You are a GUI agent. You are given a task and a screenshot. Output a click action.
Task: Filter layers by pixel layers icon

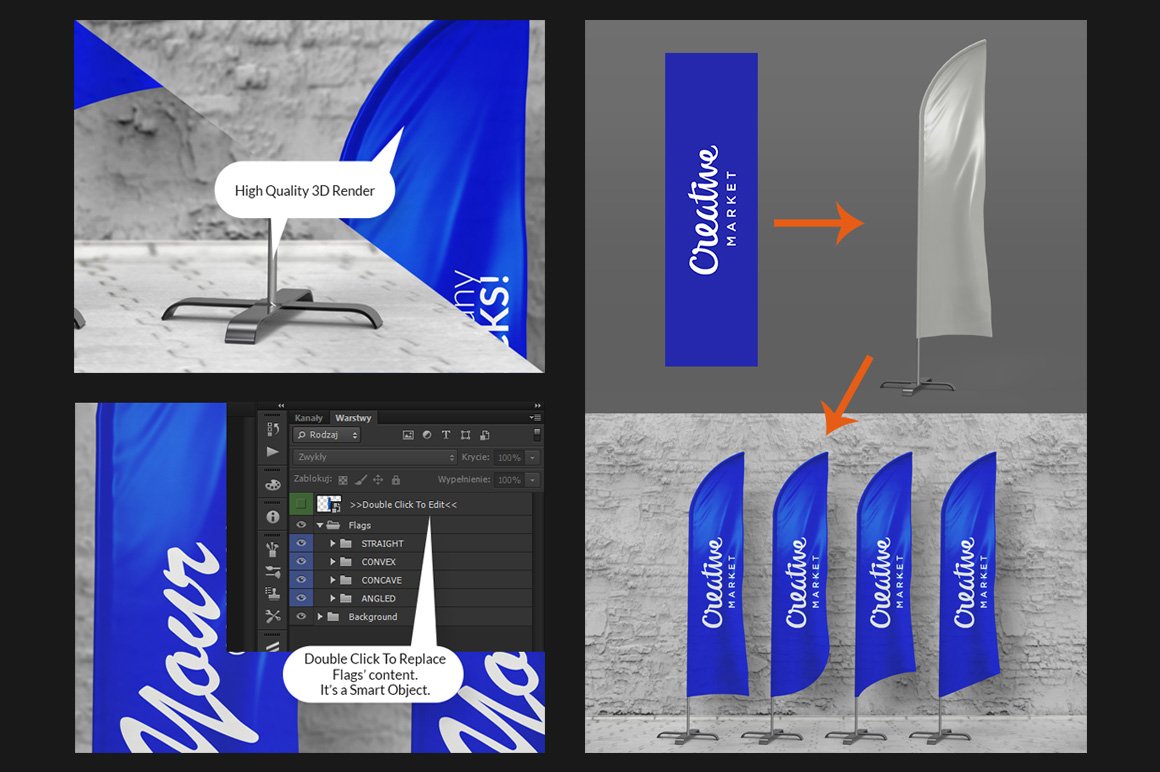point(408,435)
